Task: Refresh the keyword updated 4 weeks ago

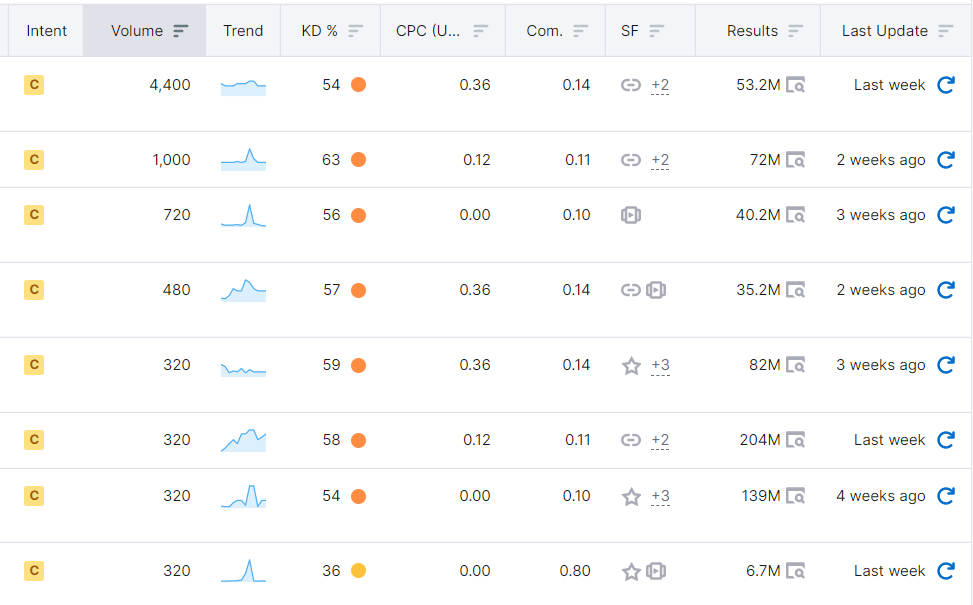Action: [x=945, y=496]
